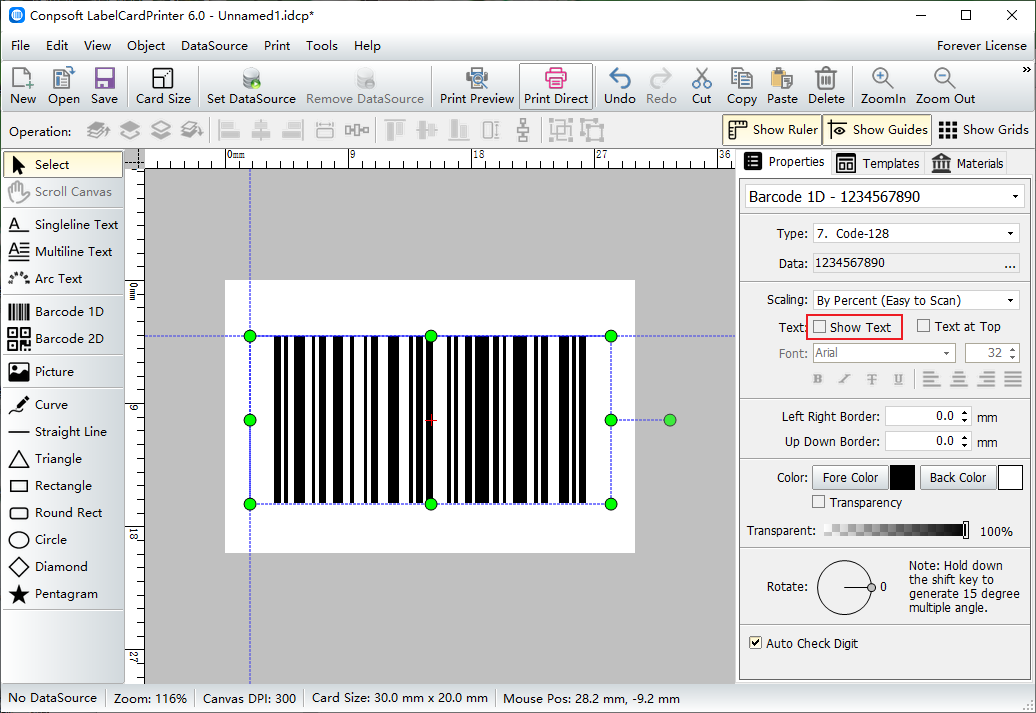The image size is (1036, 713).
Task: Pick the Arc Text tool
Action: pyautogui.click(x=63, y=279)
